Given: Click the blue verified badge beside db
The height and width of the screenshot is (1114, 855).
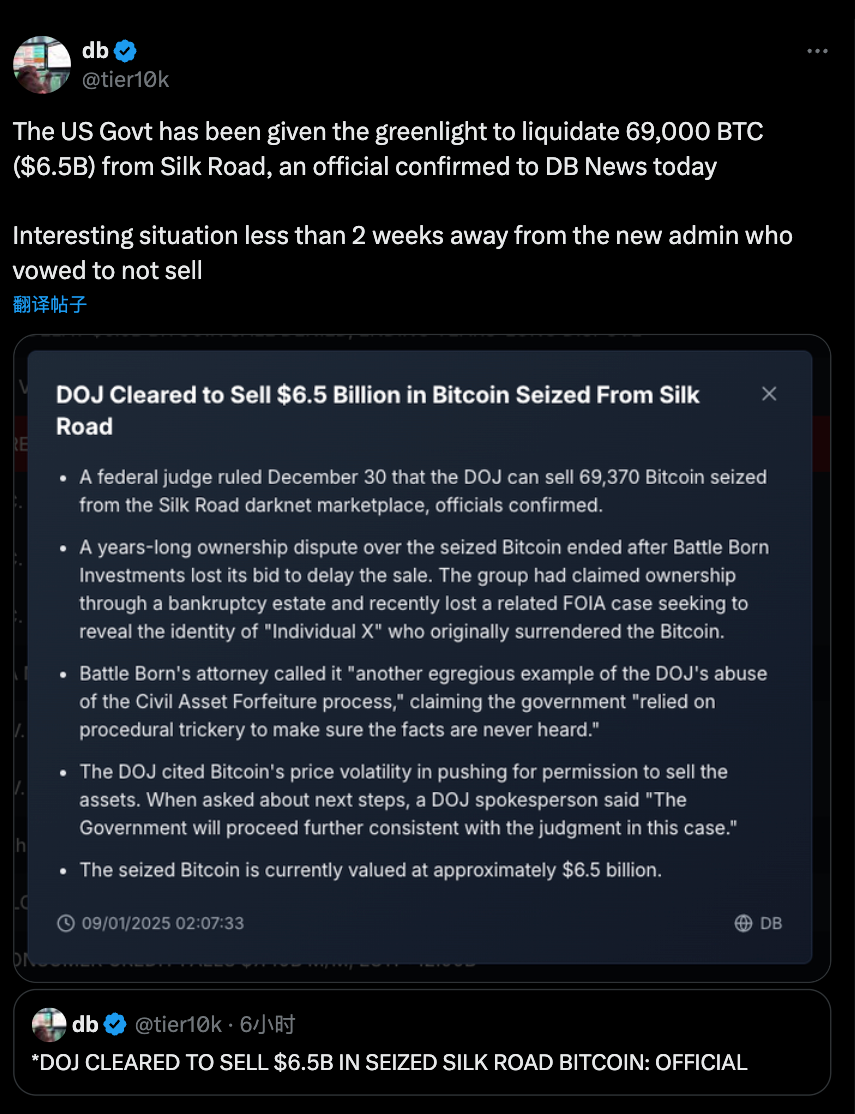Looking at the screenshot, I should [125, 51].
